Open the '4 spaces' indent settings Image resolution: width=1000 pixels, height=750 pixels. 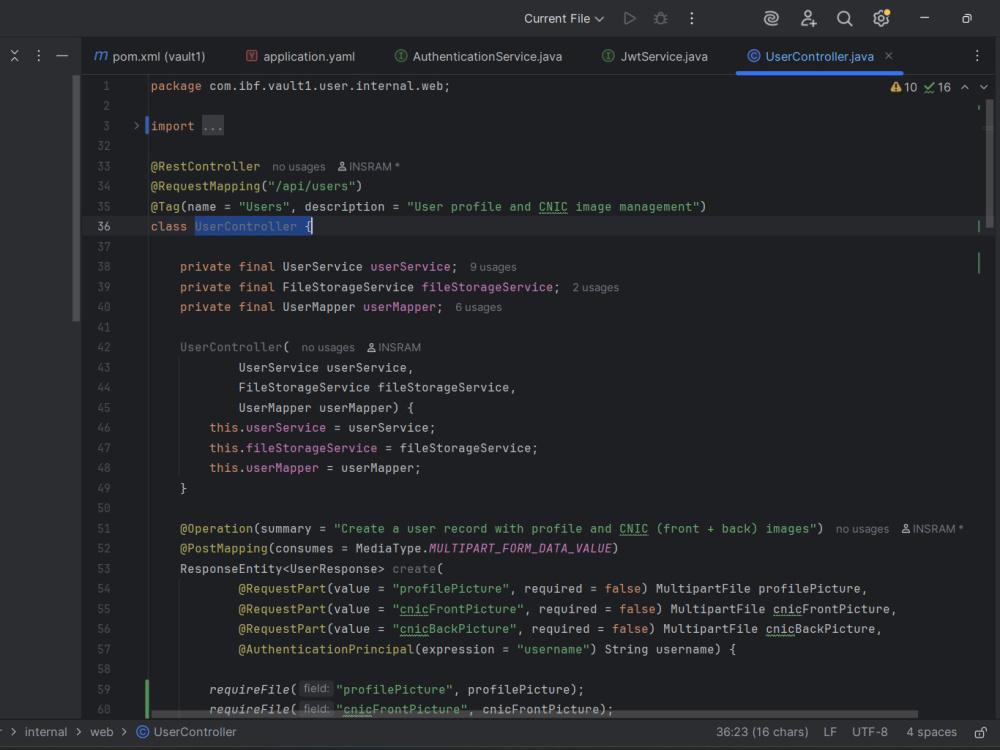point(931,732)
